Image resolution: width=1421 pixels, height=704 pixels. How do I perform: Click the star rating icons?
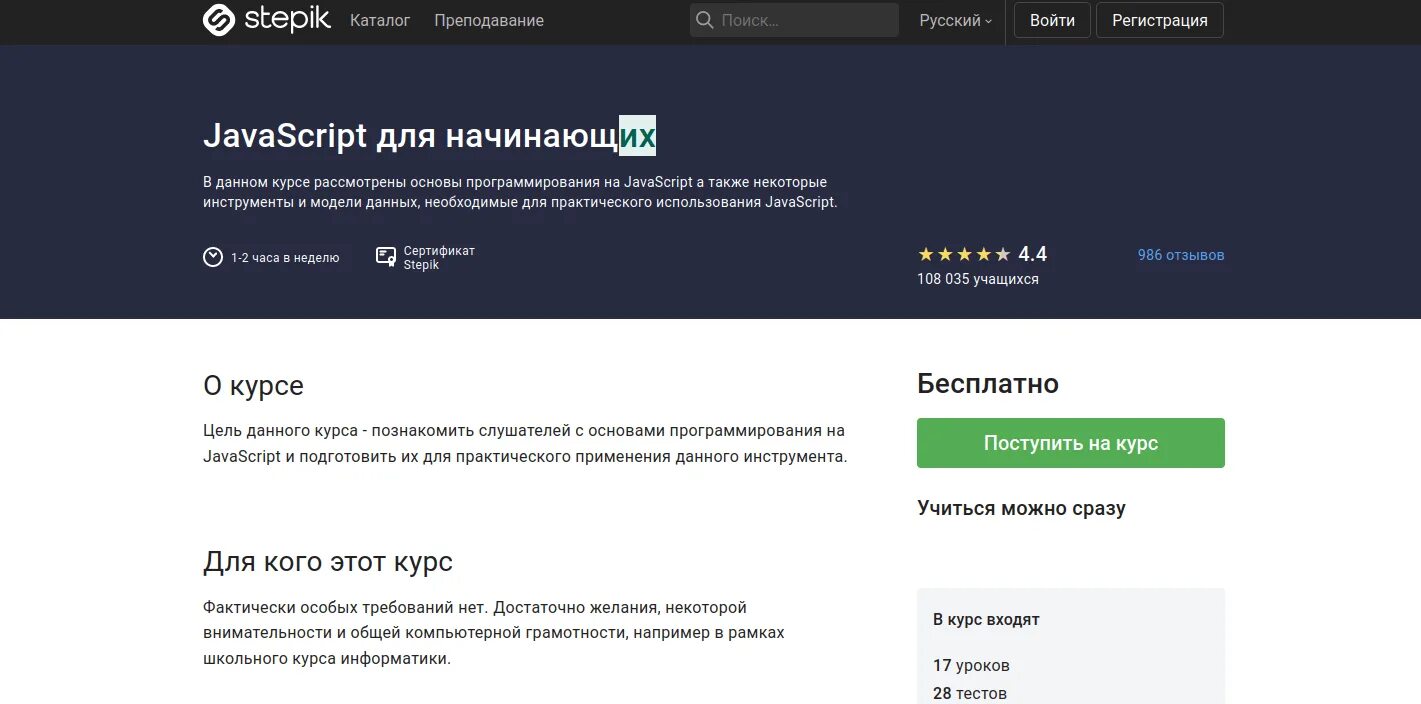click(x=964, y=254)
